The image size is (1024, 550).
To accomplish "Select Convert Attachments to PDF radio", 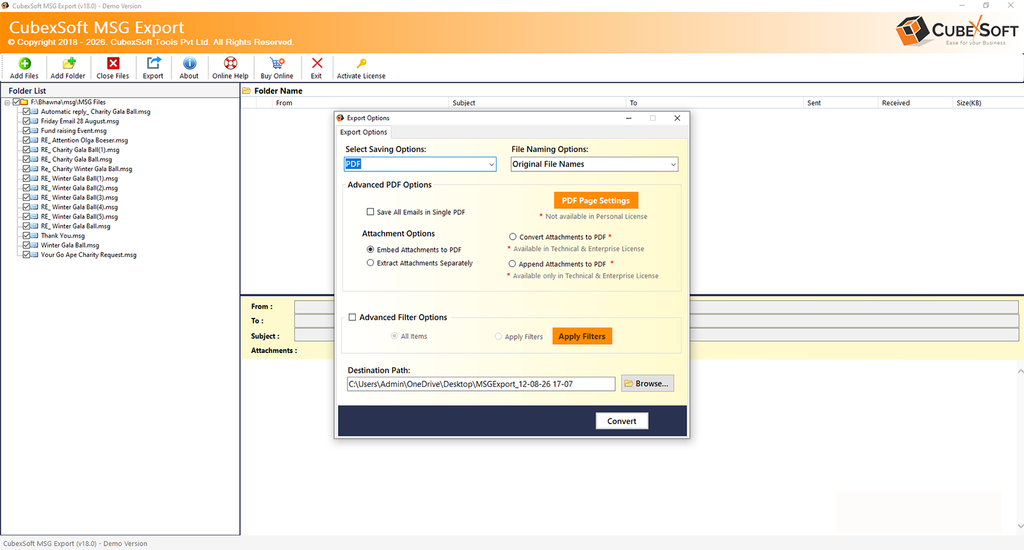I will (513, 237).
